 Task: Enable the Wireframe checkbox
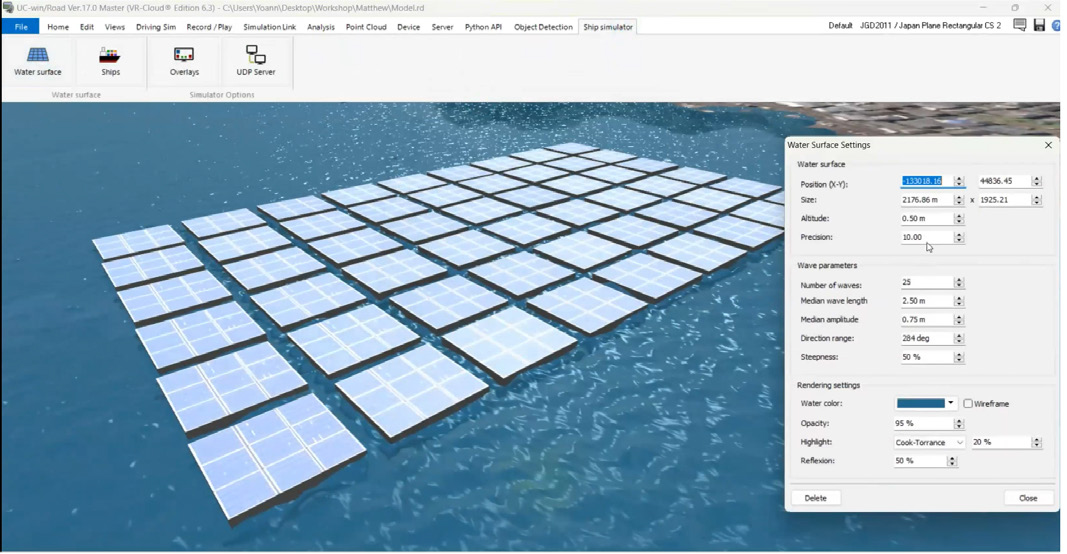click(x=968, y=404)
